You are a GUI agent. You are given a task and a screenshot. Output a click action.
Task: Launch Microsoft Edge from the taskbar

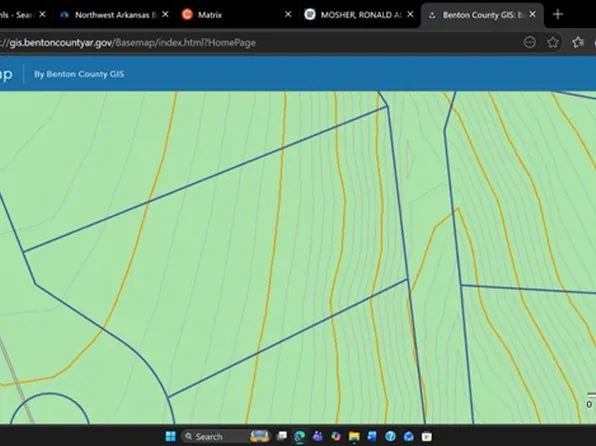tap(300, 436)
